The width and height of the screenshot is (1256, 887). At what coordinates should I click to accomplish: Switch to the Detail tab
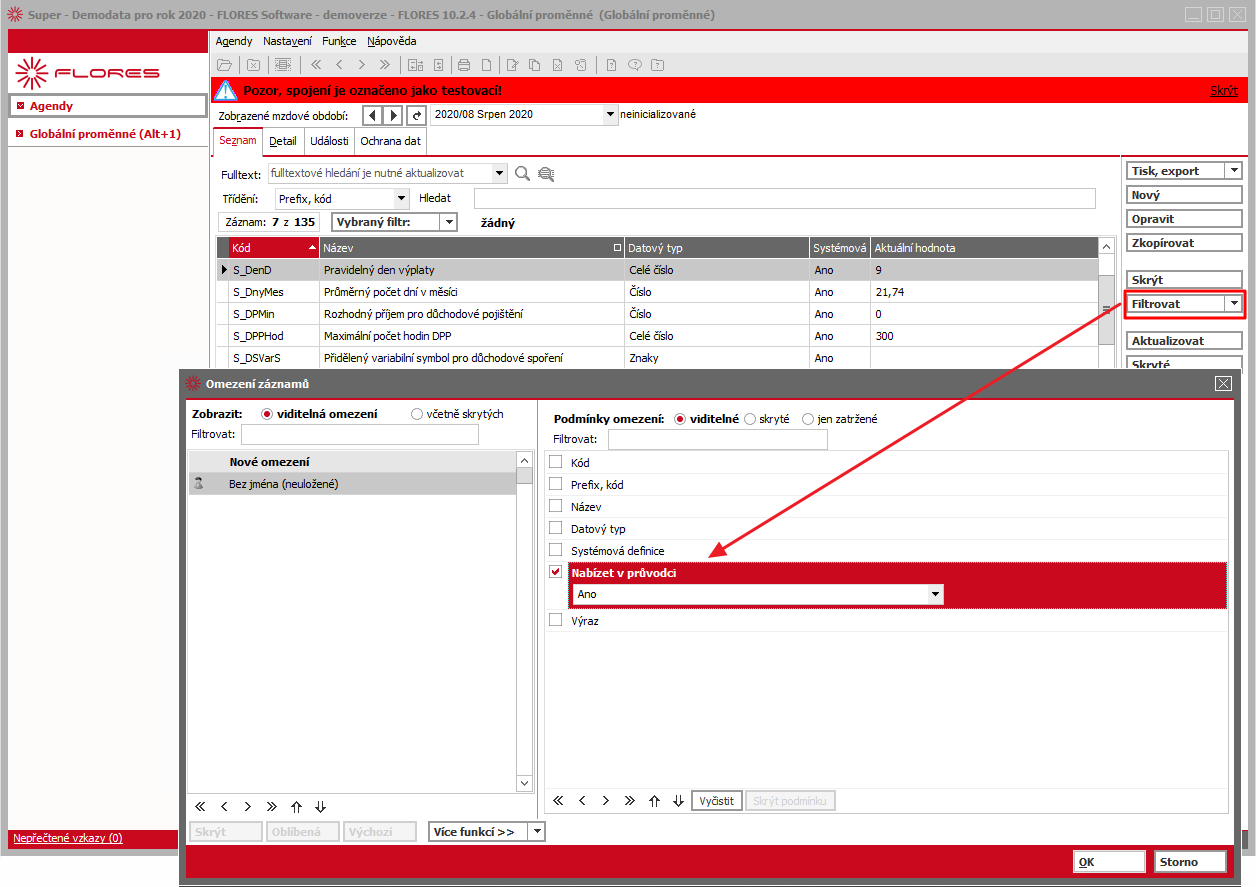tap(283, 142)
